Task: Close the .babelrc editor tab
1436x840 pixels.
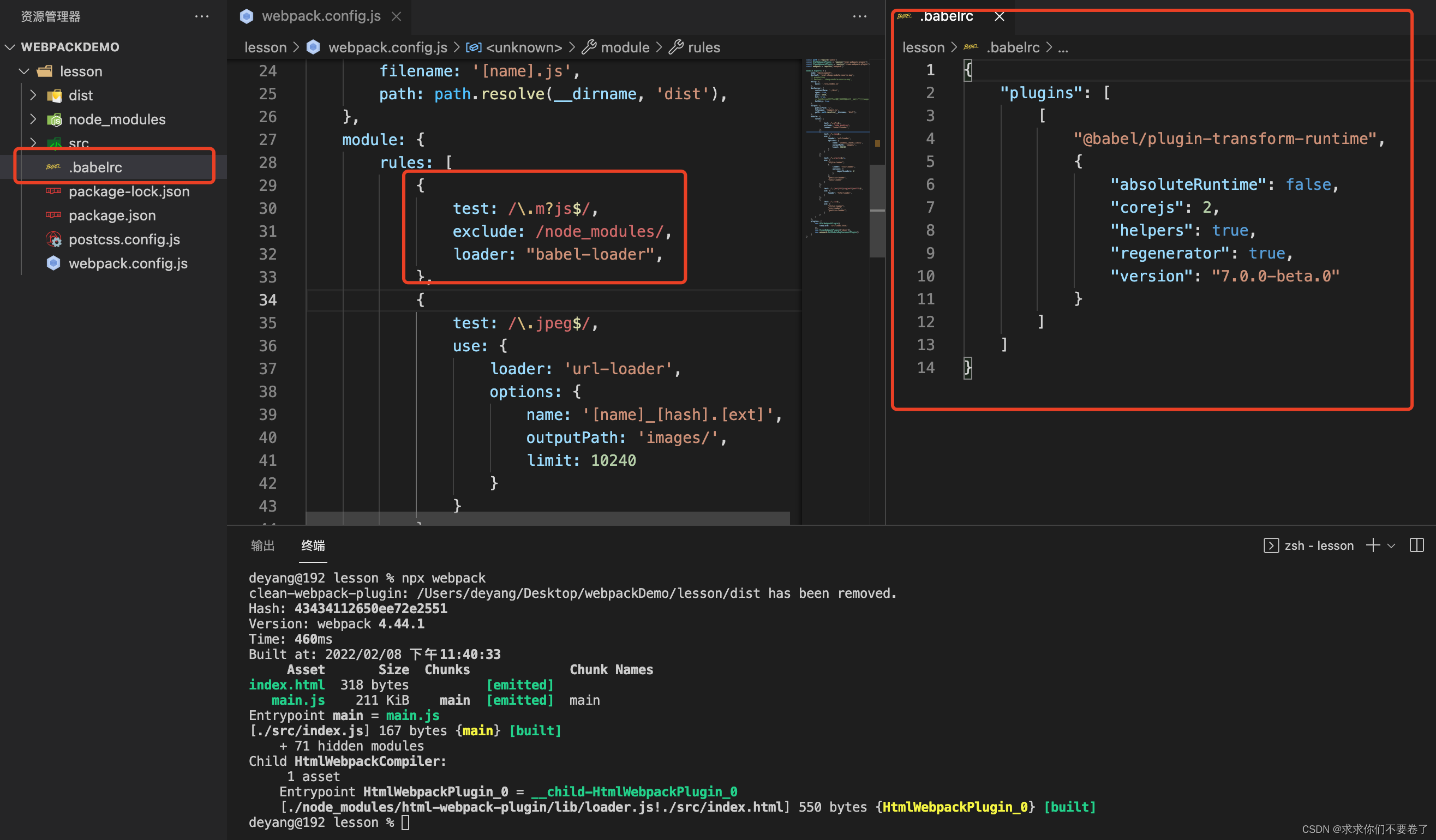Action: tap(999, 16)
